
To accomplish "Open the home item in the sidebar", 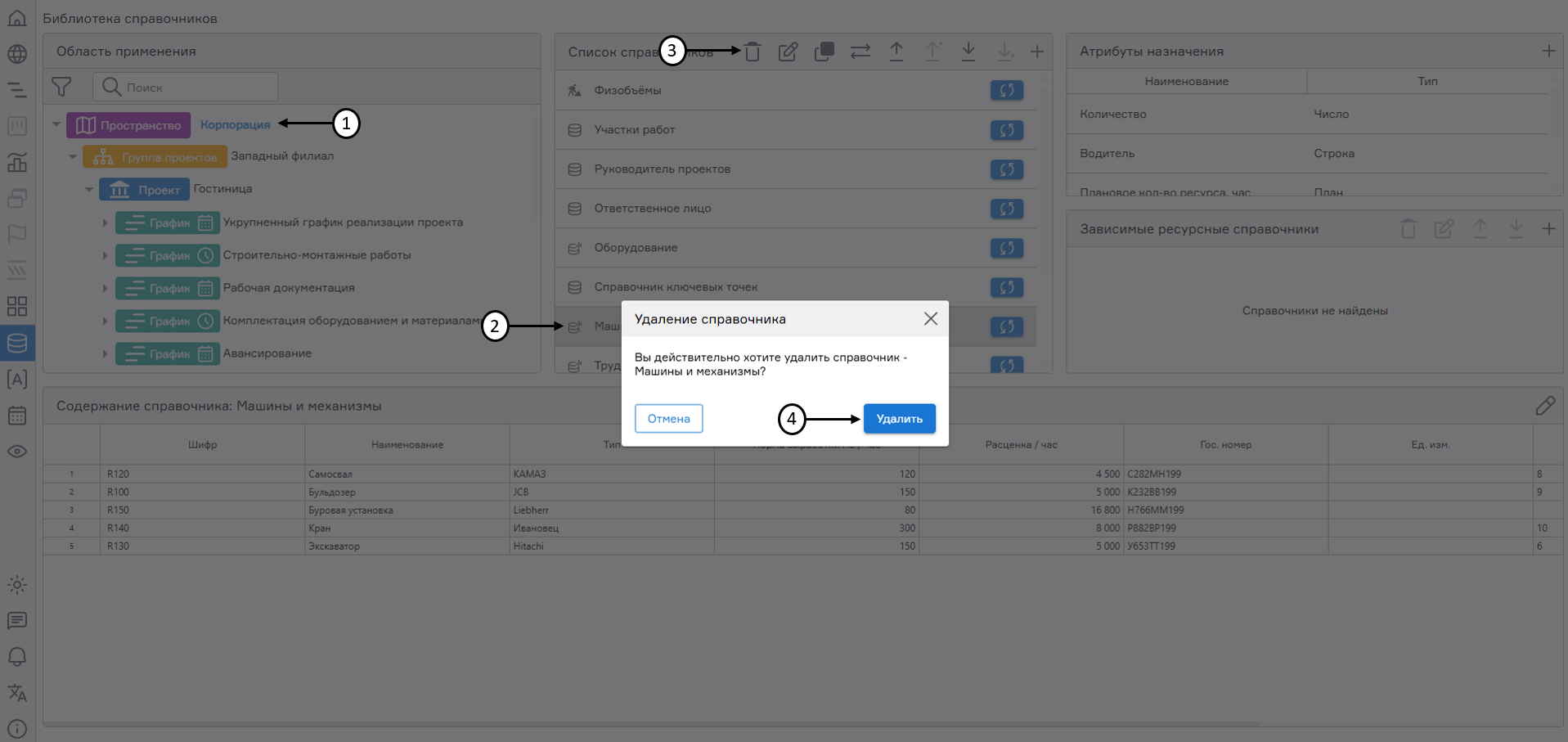I will point(17,17).
